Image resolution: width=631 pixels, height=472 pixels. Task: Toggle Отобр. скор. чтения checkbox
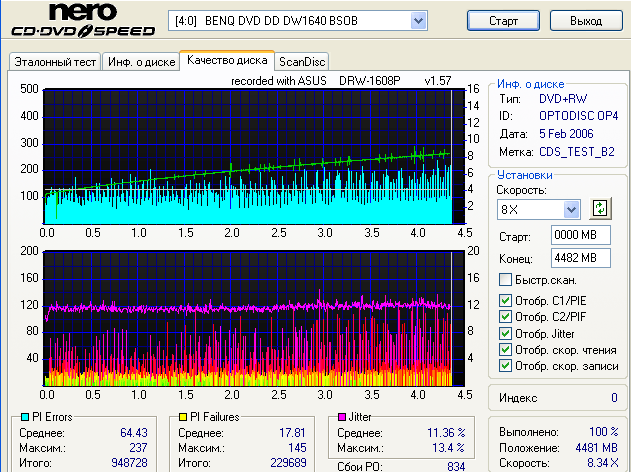(x=505, y=350)
